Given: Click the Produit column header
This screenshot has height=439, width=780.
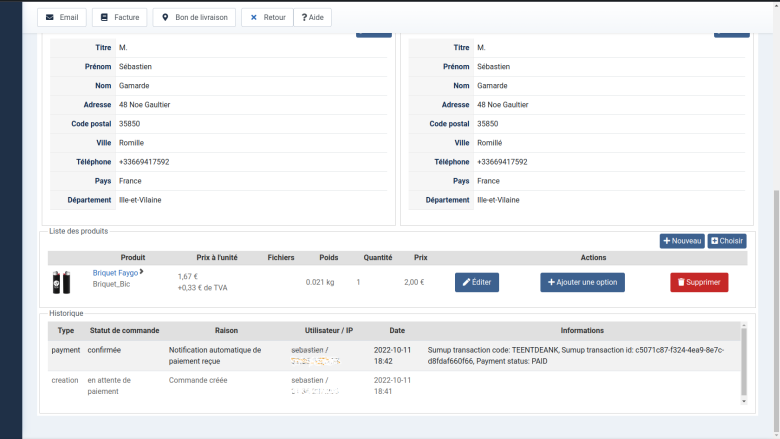Looking at the screenshot, I should point(133,258).
